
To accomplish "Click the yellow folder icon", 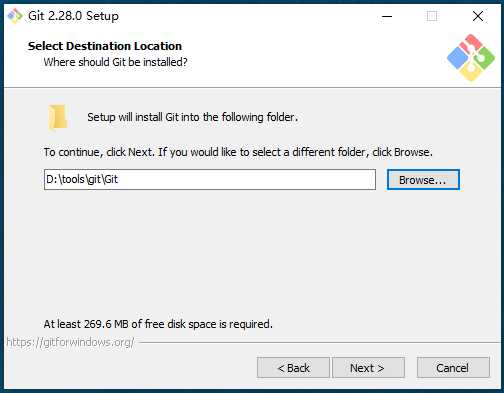I will 58,117.
